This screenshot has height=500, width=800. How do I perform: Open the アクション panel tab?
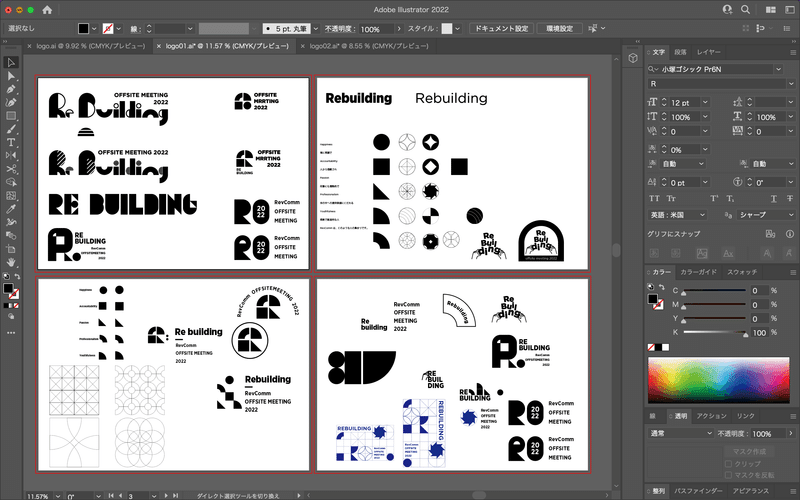click(711, 416)
